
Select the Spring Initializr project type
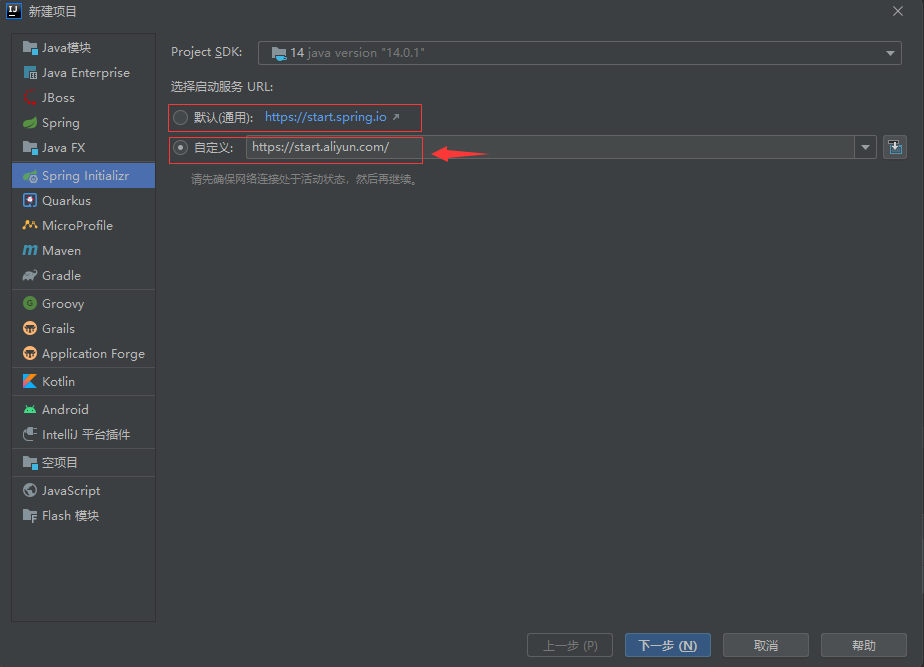(83, 175)
